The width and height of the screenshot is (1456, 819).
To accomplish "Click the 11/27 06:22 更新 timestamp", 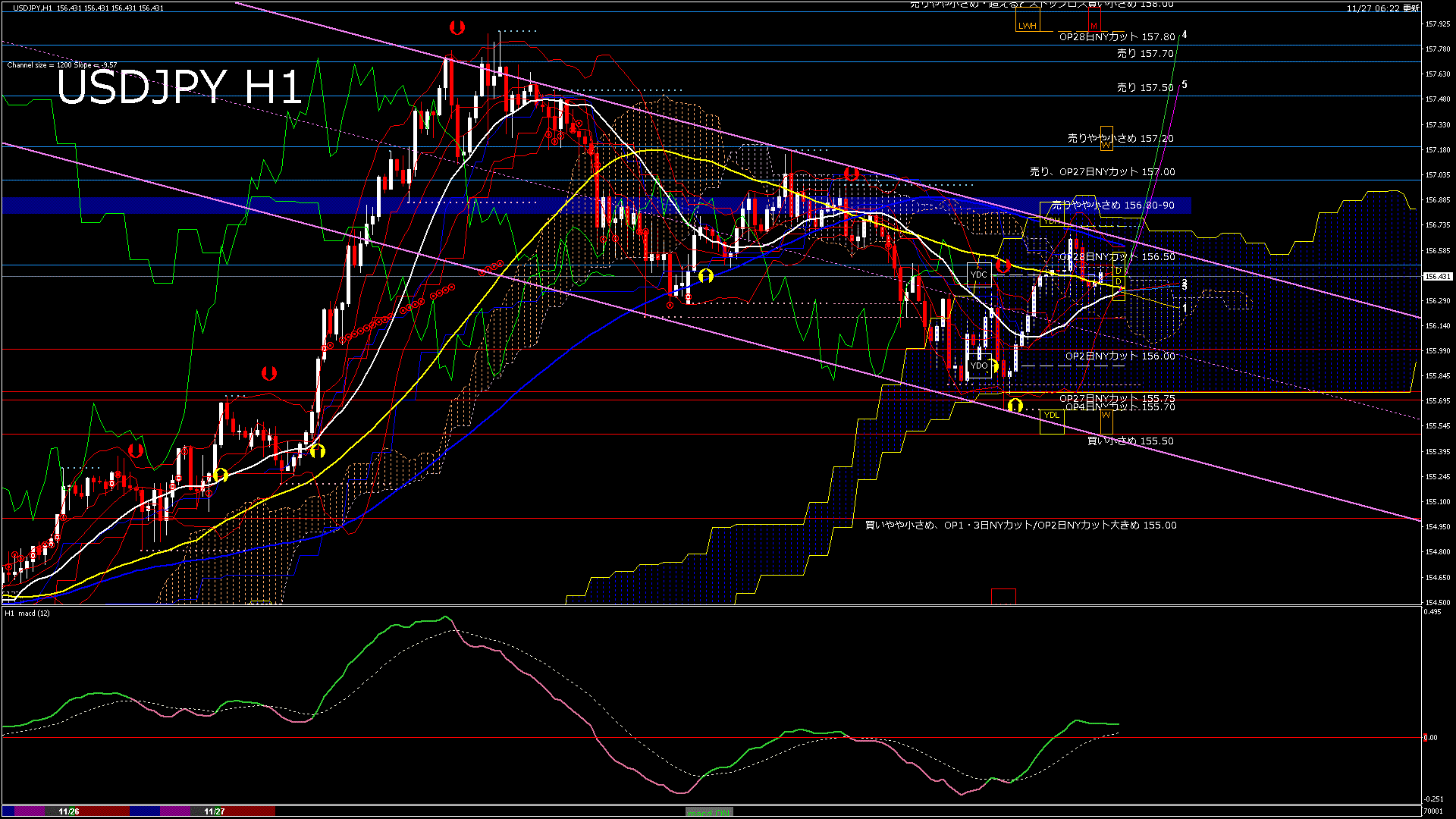I will coord(1383,8).
